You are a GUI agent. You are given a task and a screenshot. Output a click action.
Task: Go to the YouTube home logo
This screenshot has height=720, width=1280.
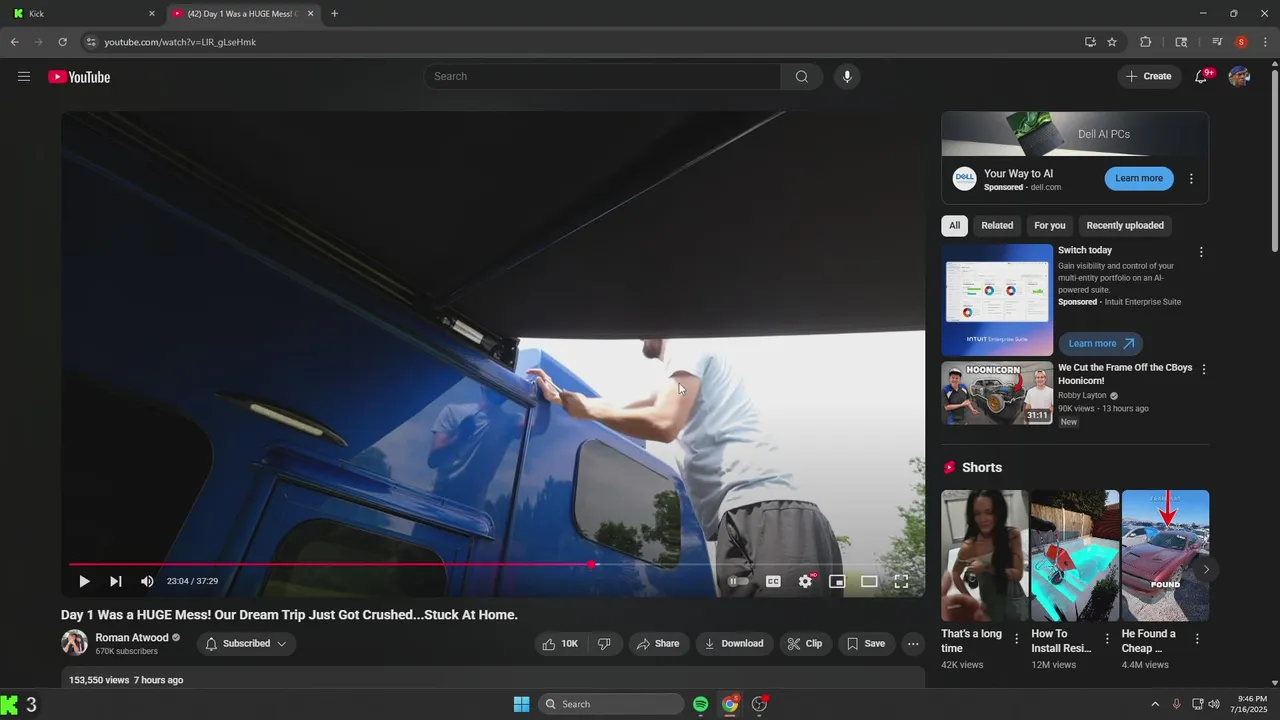[x=79, y=77]
